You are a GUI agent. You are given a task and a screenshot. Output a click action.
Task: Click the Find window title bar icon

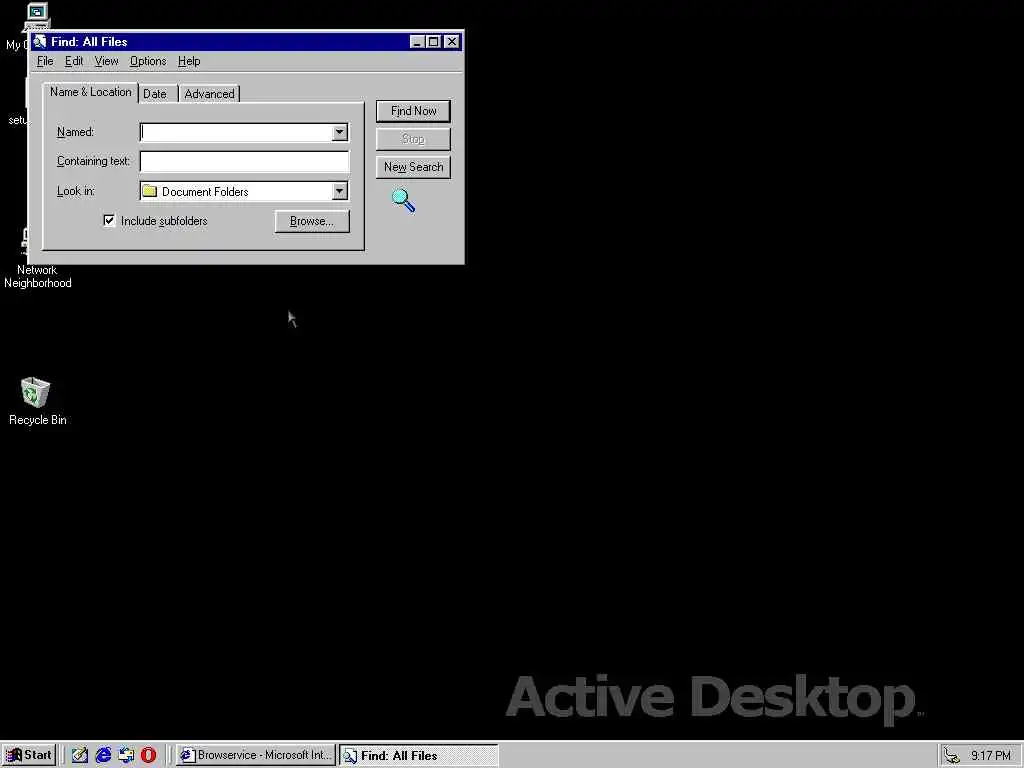click(40, 42)
